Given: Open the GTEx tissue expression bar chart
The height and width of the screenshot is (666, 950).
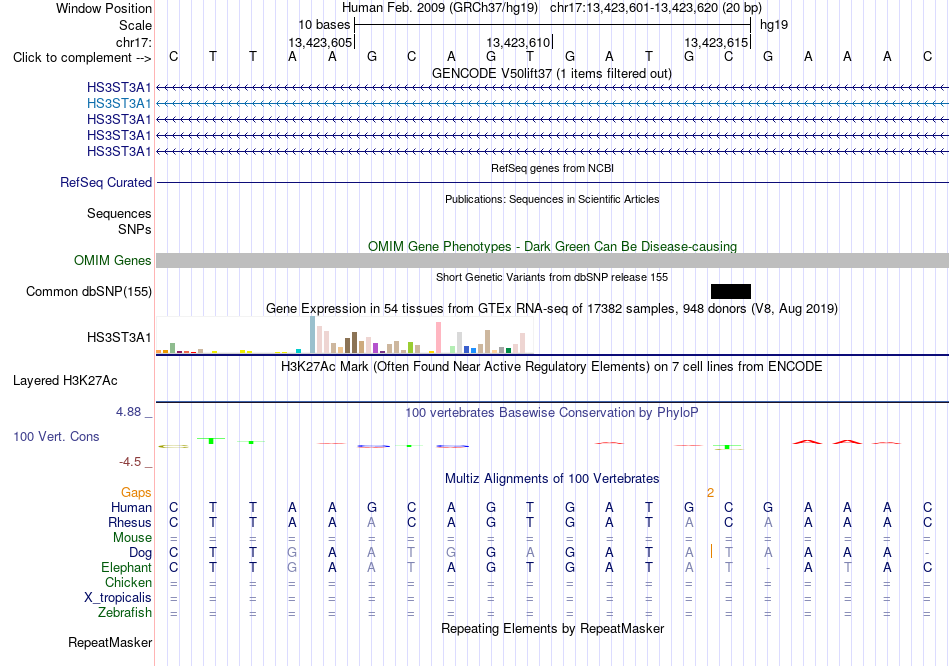Looking at the screenshot, I should (x=344, y=335).
